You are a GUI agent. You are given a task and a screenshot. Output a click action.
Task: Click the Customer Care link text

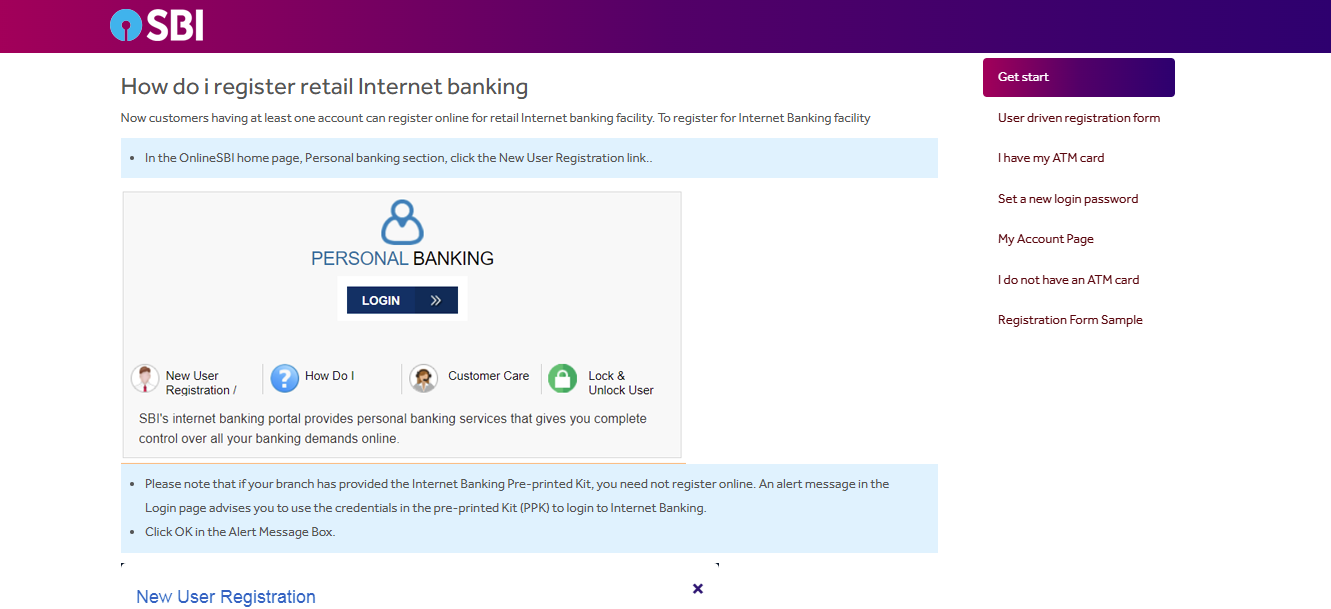pos(489,376)
